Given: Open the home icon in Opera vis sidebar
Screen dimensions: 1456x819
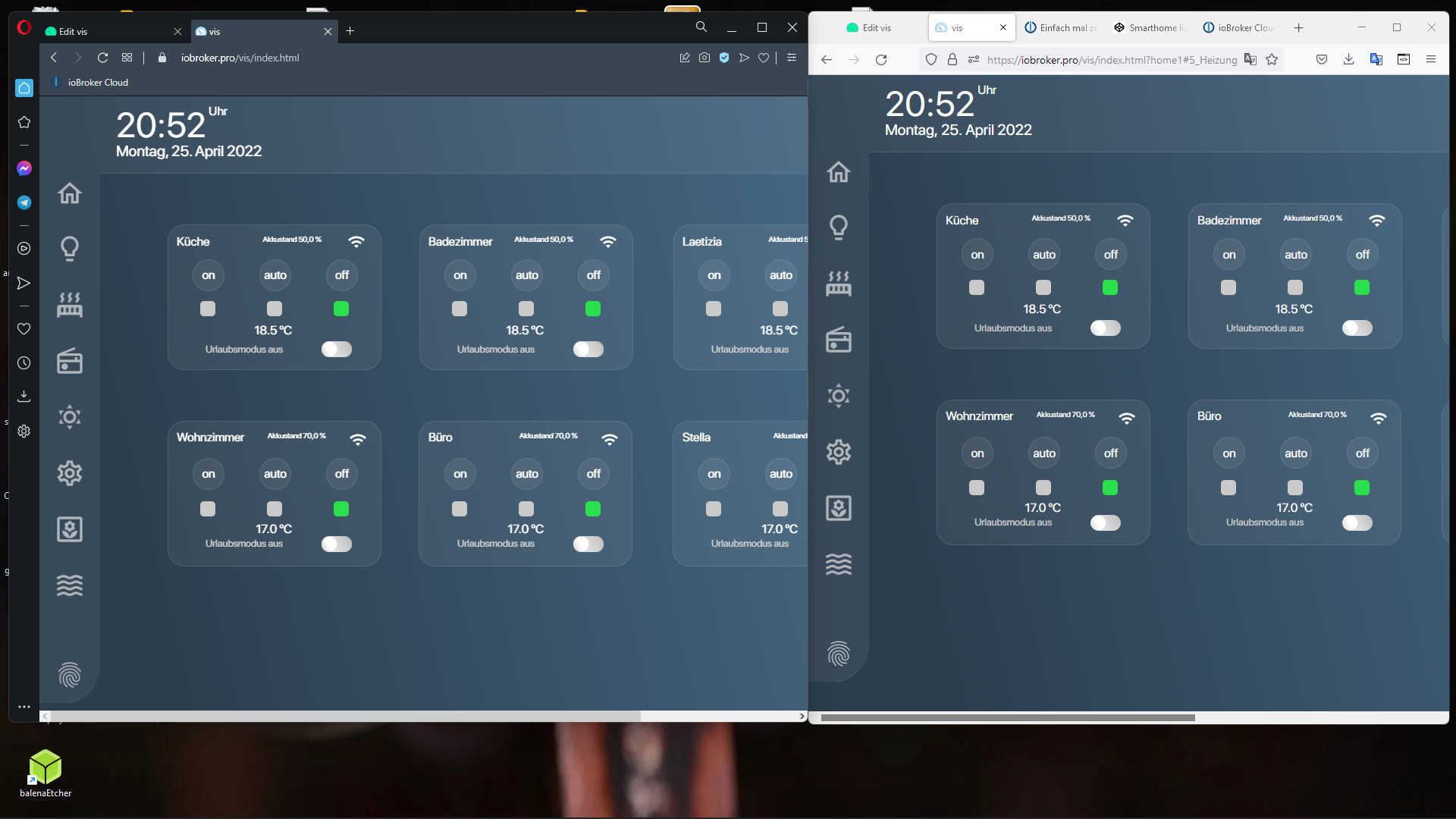Looking at the screenshot, I should pyautogui.click(x=69, y=193).
